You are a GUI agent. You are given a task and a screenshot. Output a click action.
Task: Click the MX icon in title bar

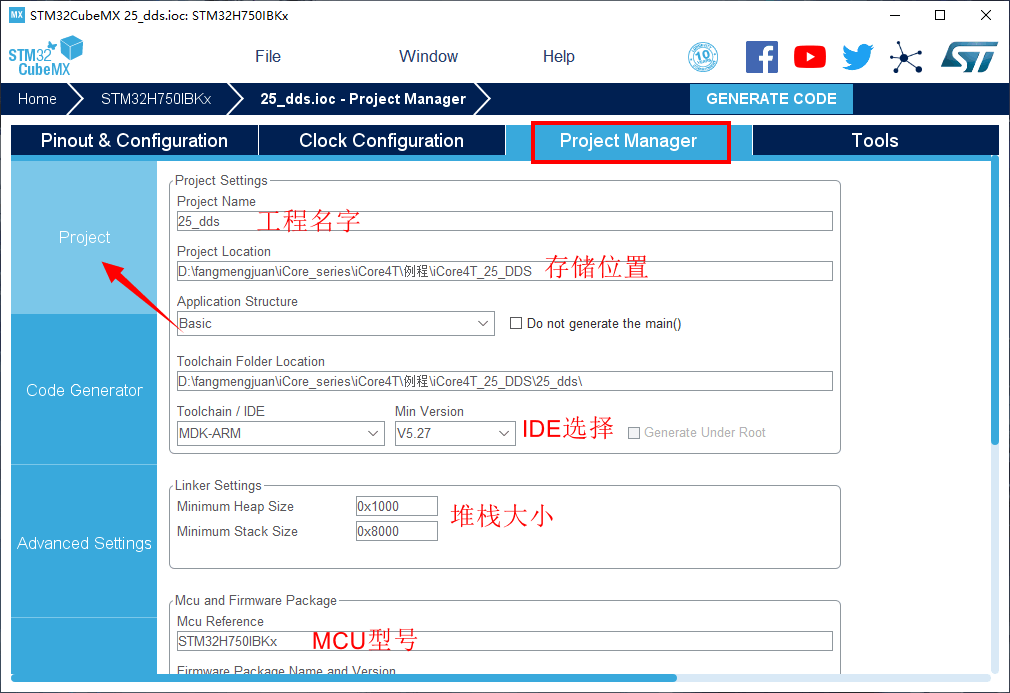pyautogui.click(x=16, y=15)
